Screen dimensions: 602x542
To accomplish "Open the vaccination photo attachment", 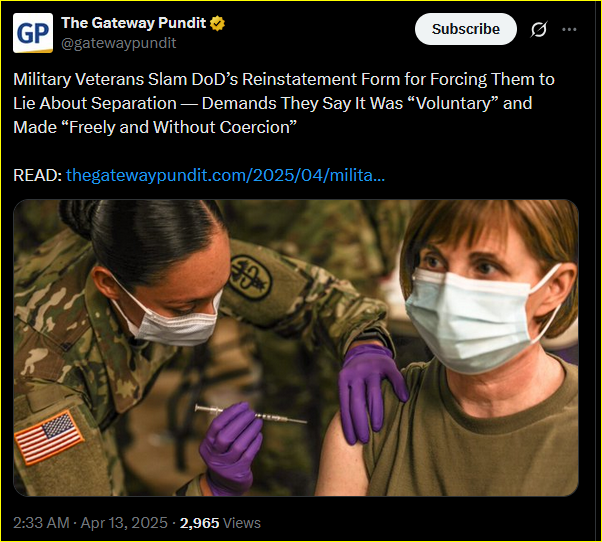I will tap(296, 348).
